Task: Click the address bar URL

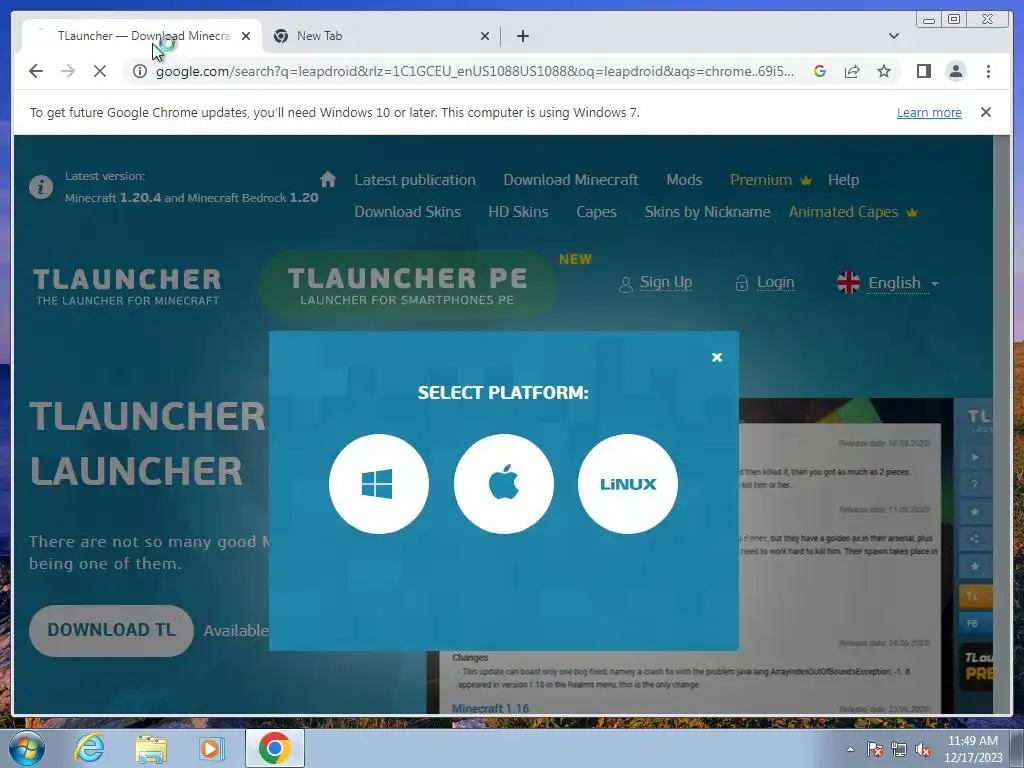Action: coord(475,71)
